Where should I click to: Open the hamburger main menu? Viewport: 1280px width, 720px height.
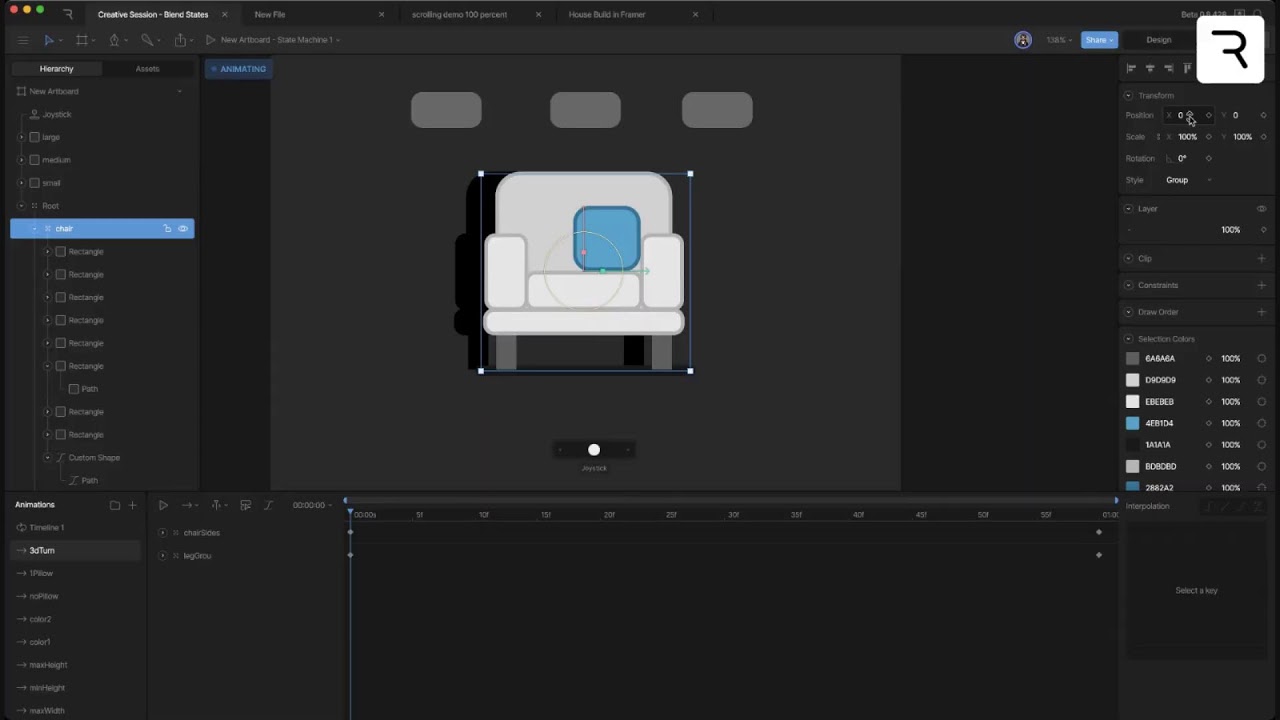click(22, 40)
